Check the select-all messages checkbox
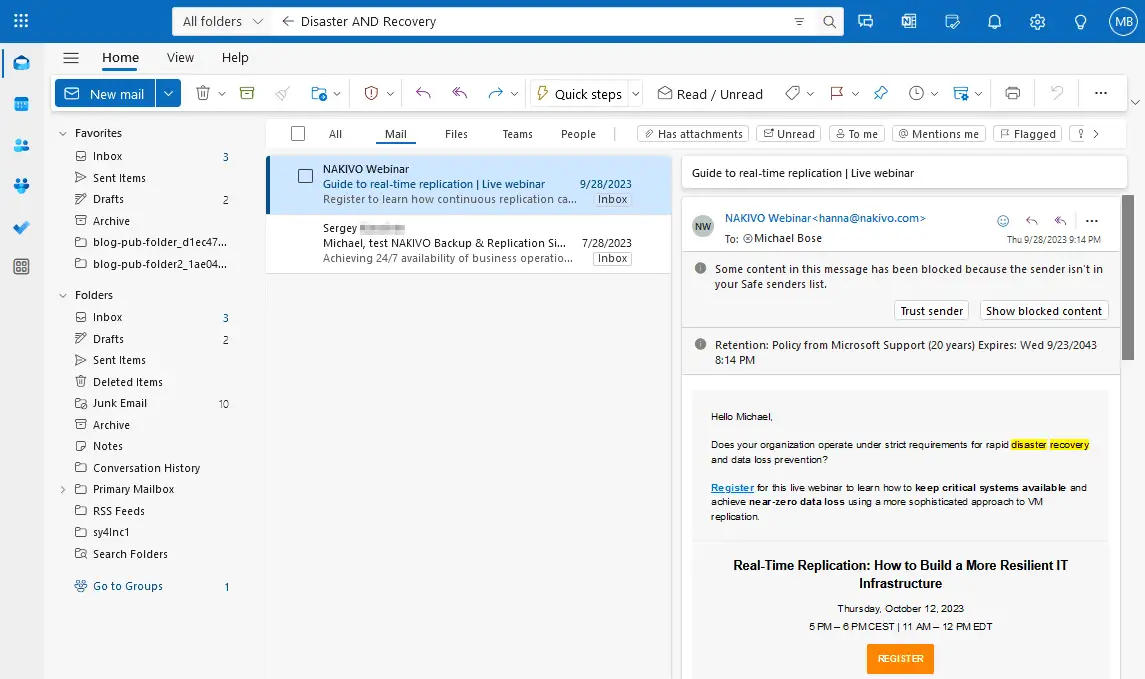The height and width of the screenshot is (679, 1145). 296,133
